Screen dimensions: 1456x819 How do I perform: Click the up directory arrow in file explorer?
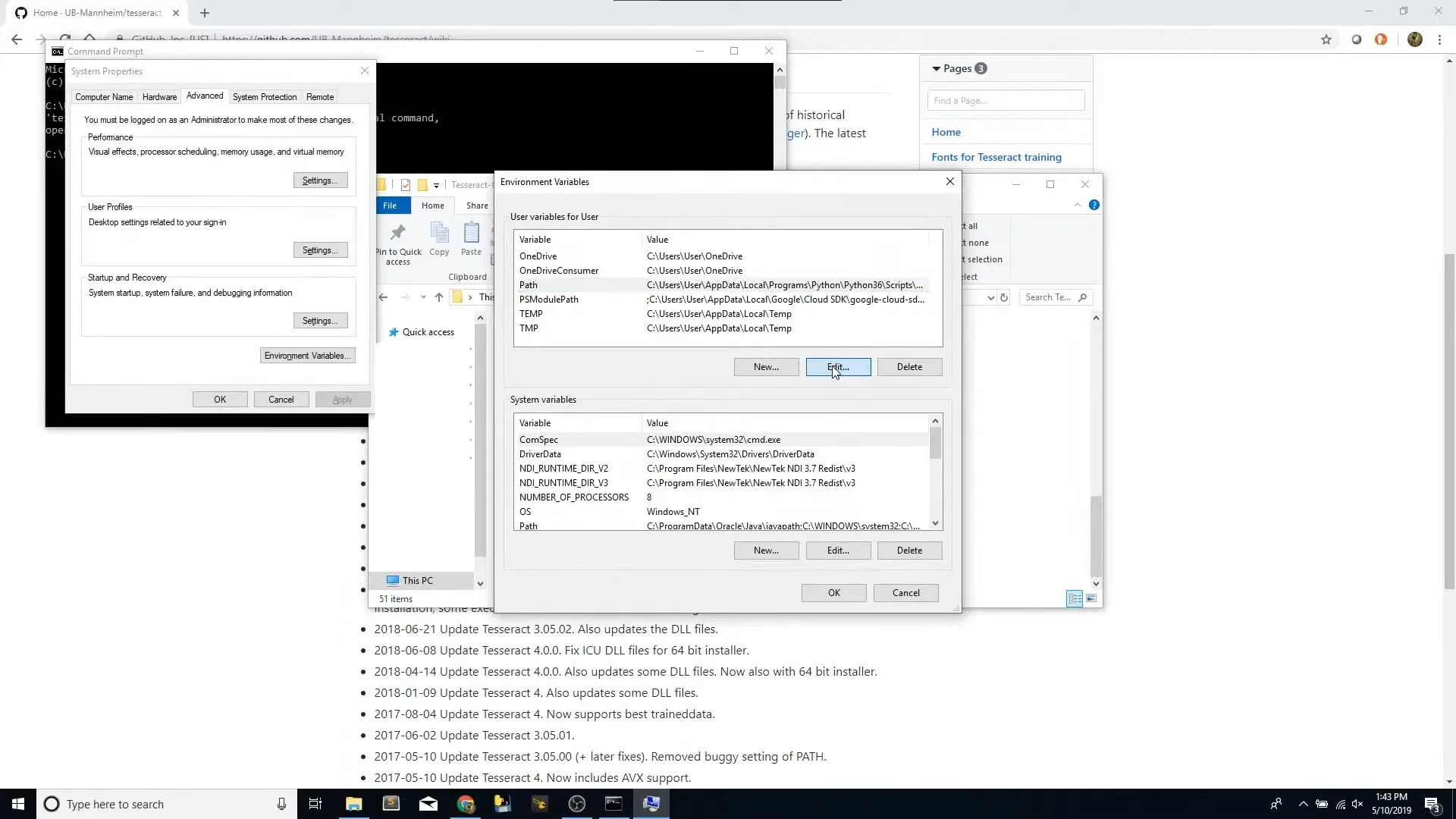(x=440, y=297)
